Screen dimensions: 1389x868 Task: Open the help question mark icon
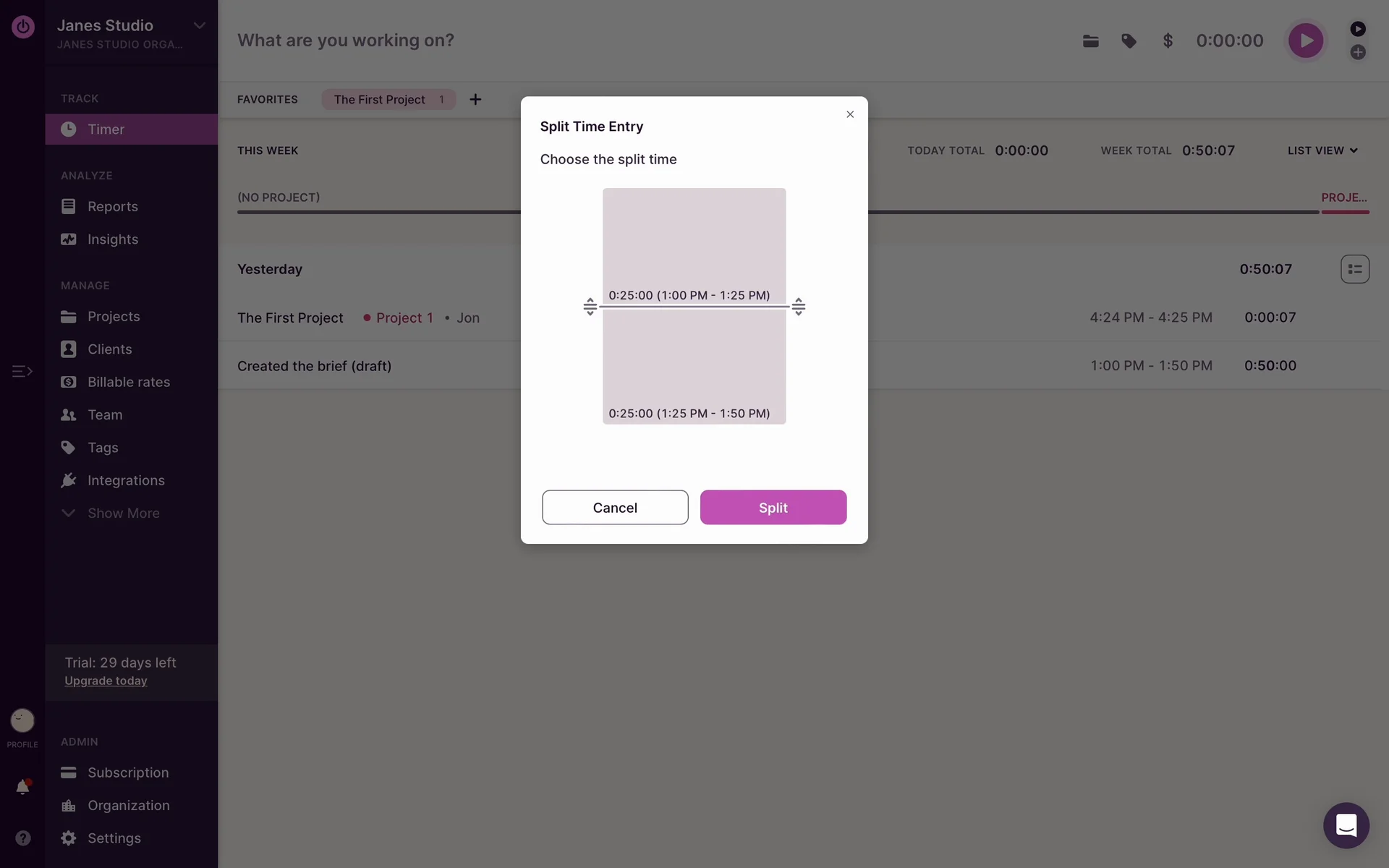point(23,838)
